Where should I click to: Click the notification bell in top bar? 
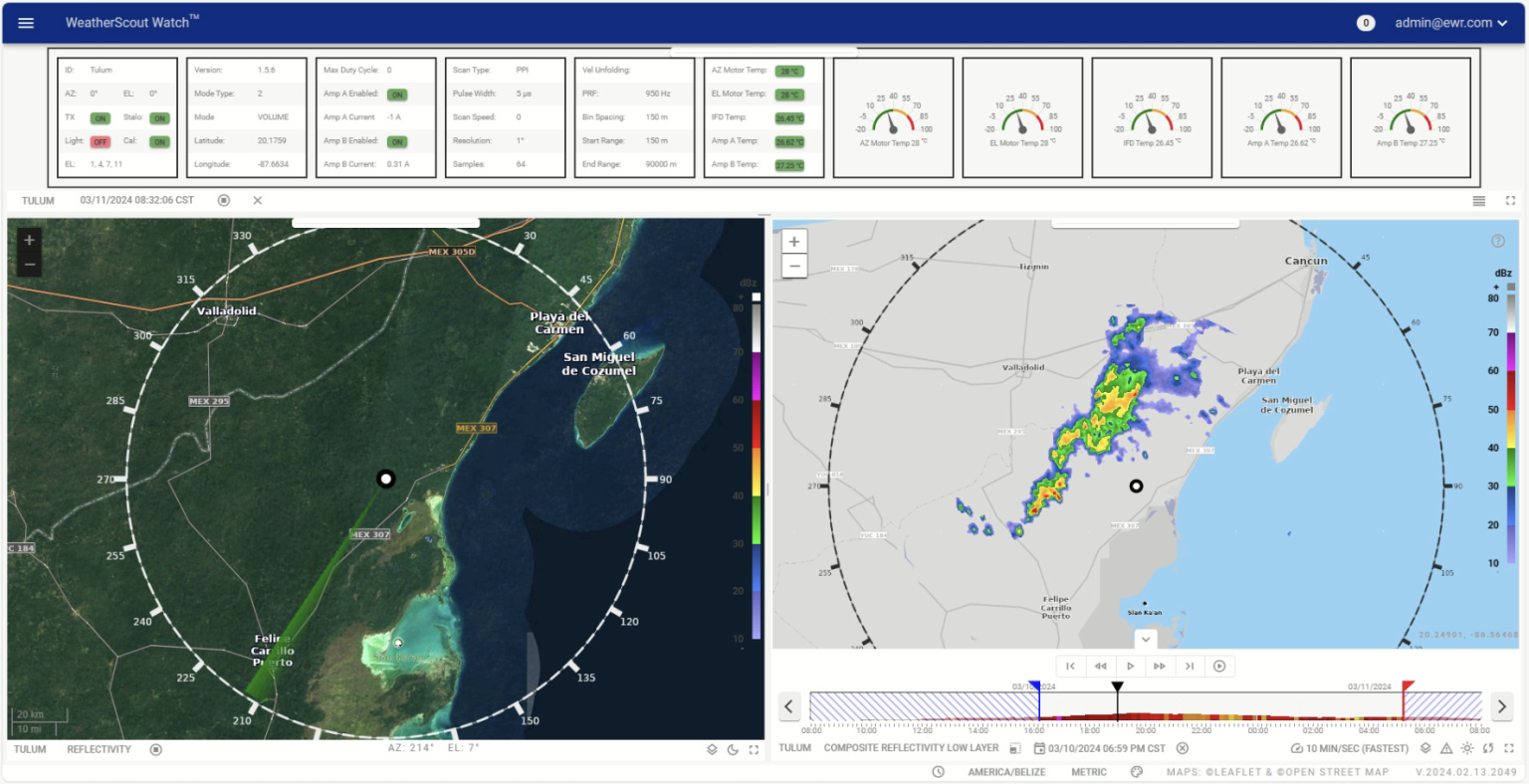[x=1365, y=22]
